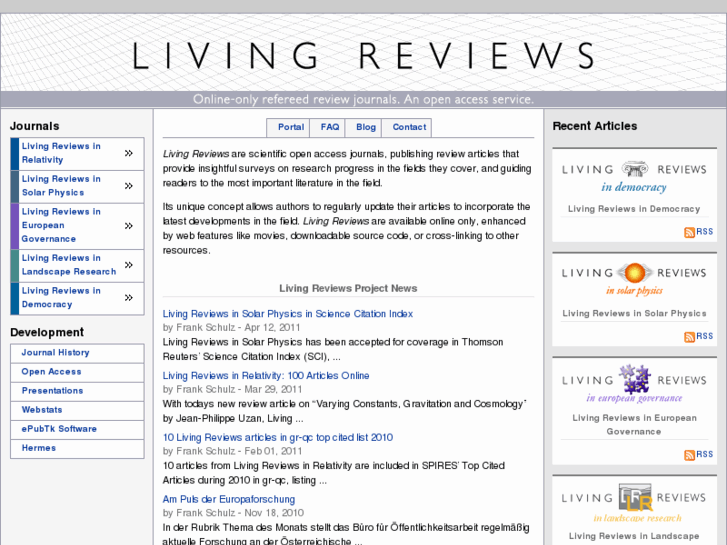This screenshot has width=727, height=545.
Task: Click RSS icon under Living Reviews in Solar Physics
Action: [690, 337]
